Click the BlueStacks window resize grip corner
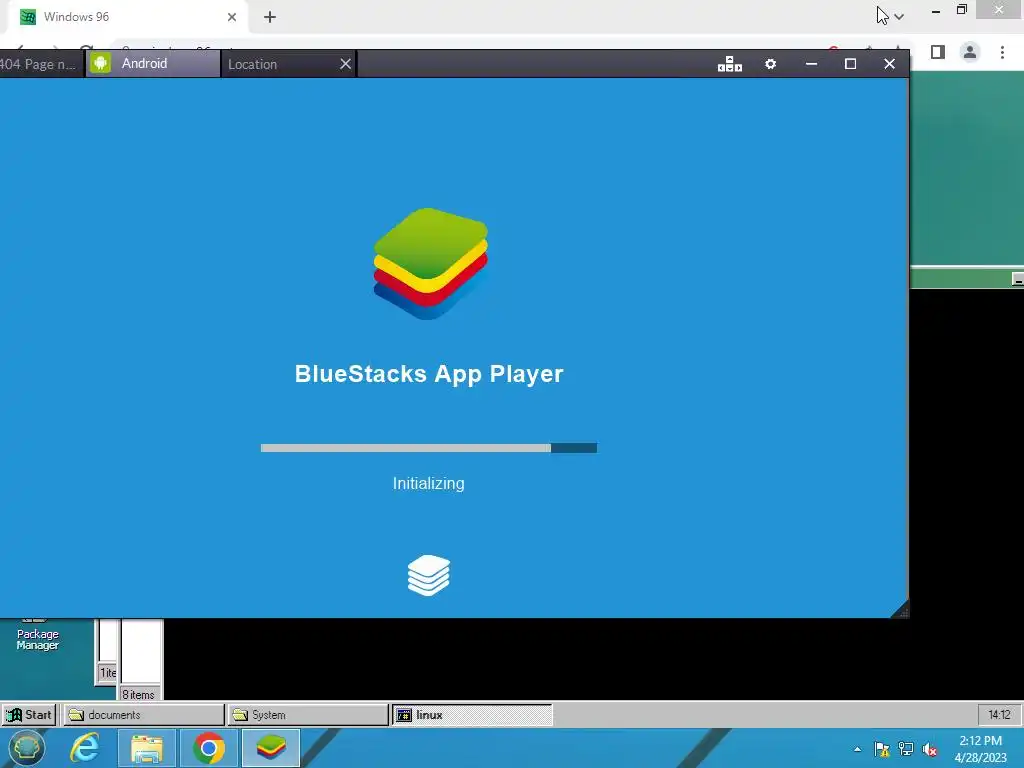The width and height of the screenshot is (1024, 768). [901, 610]
